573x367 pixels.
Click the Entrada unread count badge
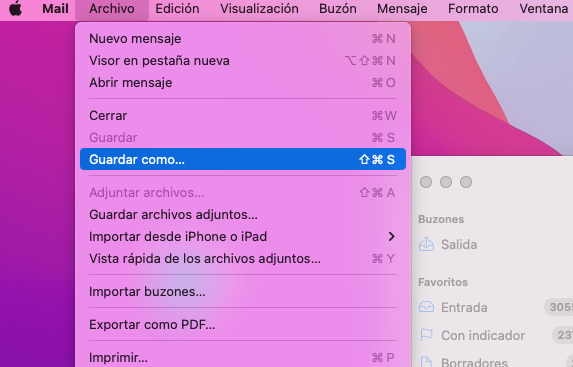(x=559, y=307)
